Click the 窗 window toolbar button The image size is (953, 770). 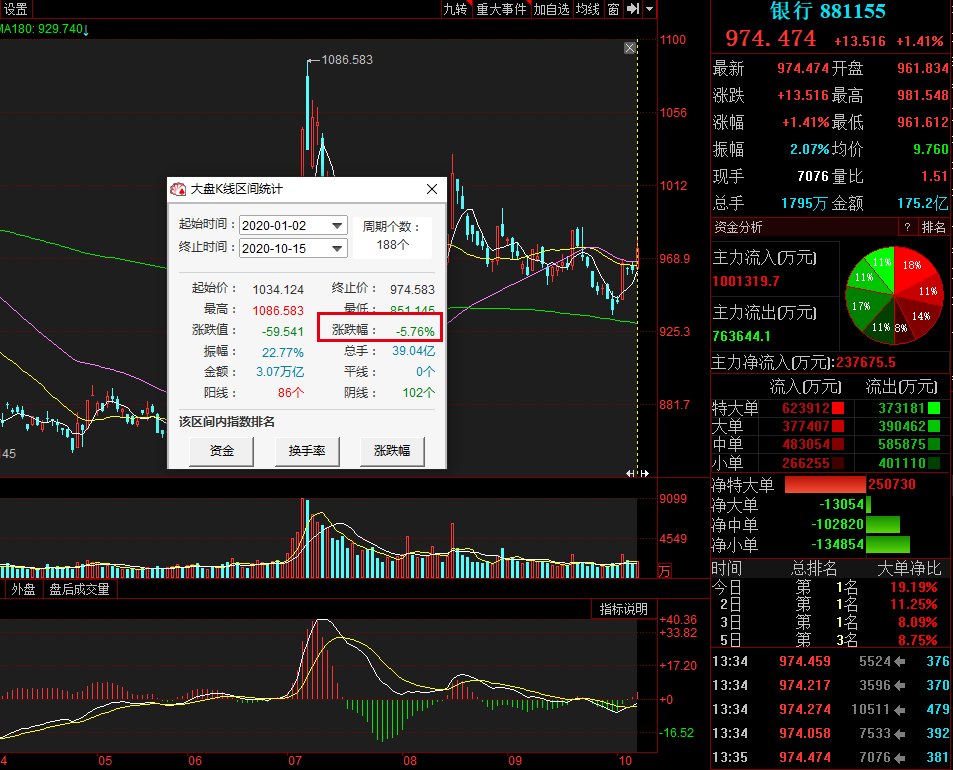[x=614, y=9]
